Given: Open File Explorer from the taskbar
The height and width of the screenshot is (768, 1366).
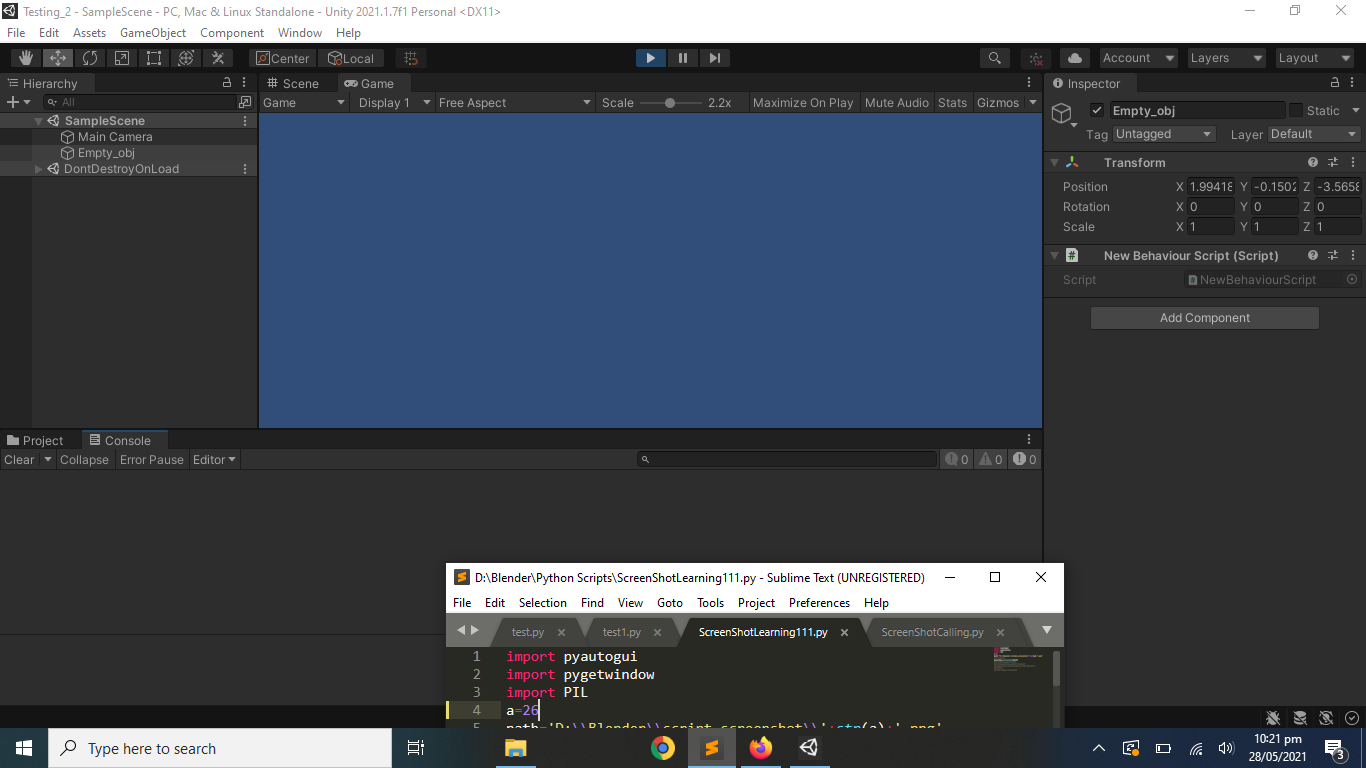Looking at the screenshot, I should [515, 748].
